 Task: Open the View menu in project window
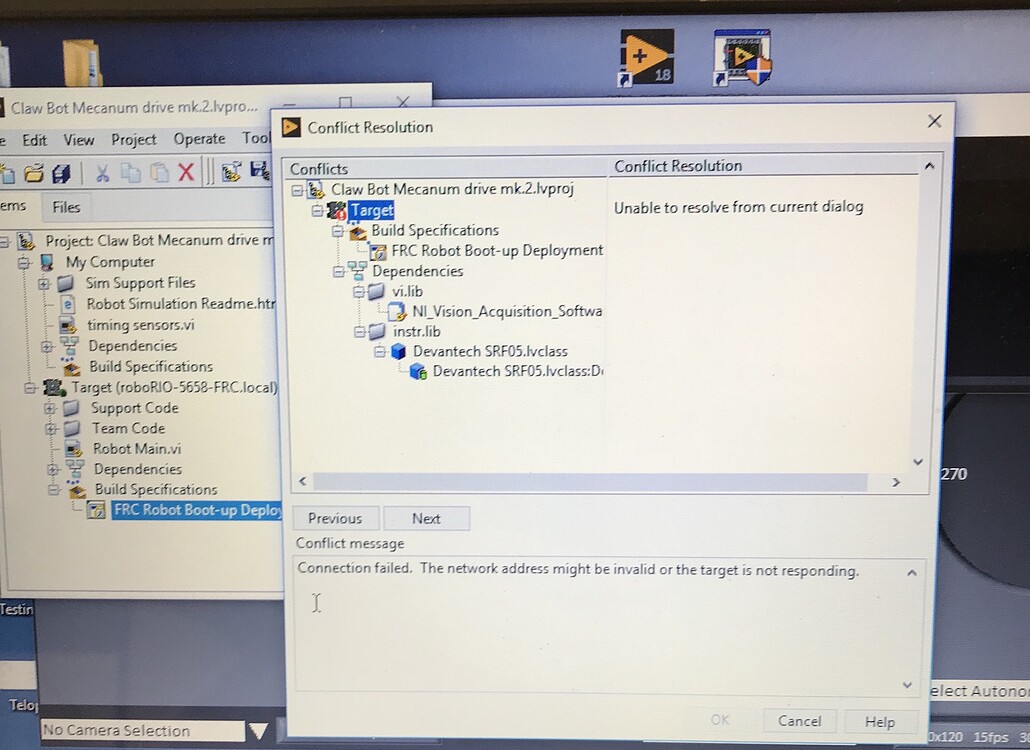[x=79, y=140]
